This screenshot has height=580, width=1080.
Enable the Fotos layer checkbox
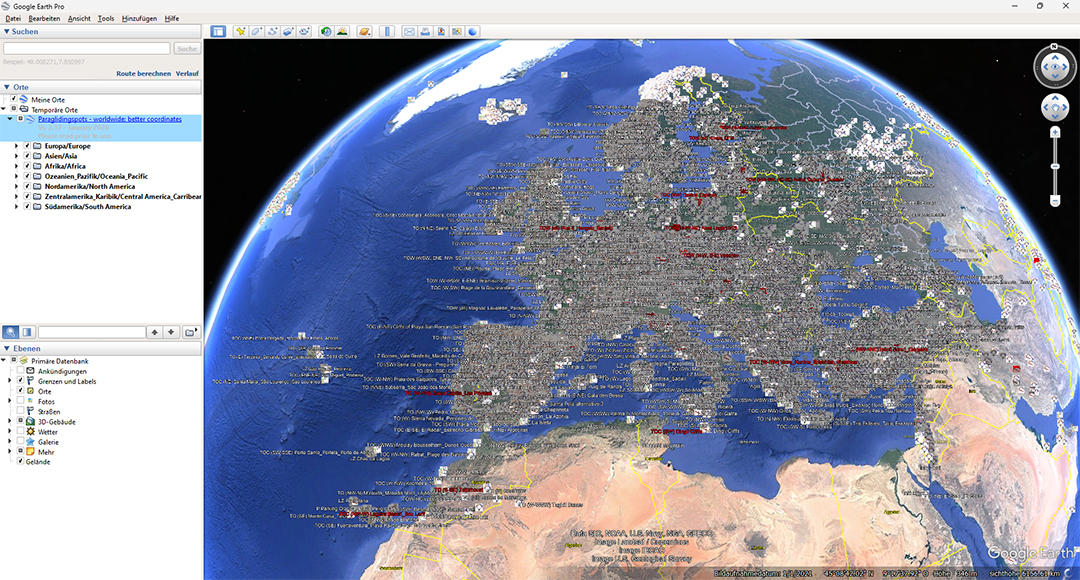pyautogui.click(x=20, y=402)
